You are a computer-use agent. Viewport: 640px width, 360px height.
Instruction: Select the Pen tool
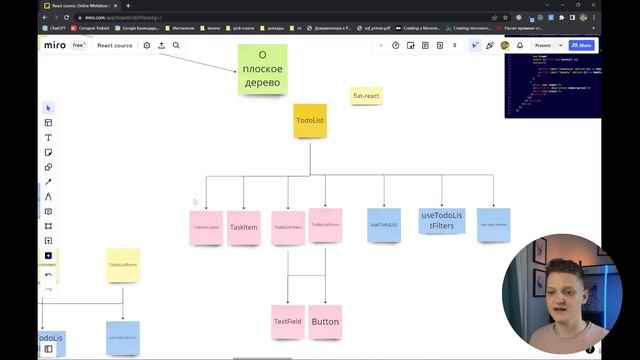click(48, 197)
